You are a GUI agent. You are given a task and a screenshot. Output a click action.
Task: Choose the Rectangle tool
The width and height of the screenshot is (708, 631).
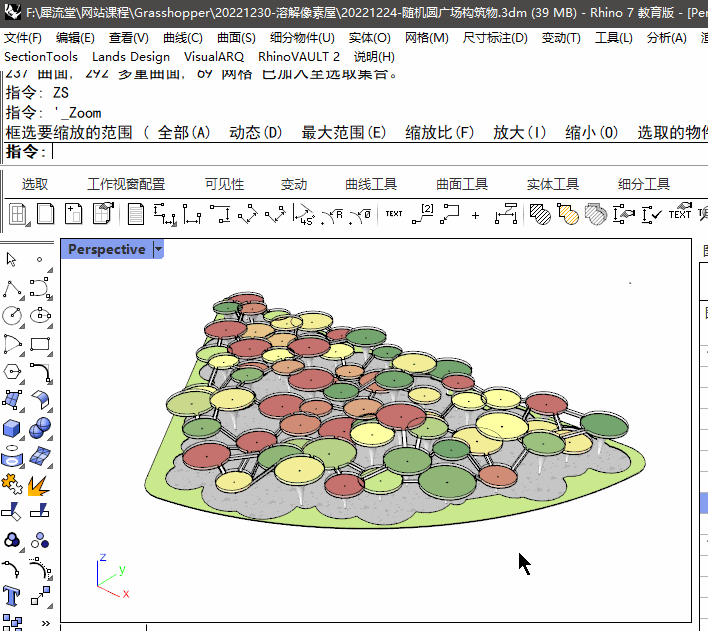coord(41,345)
